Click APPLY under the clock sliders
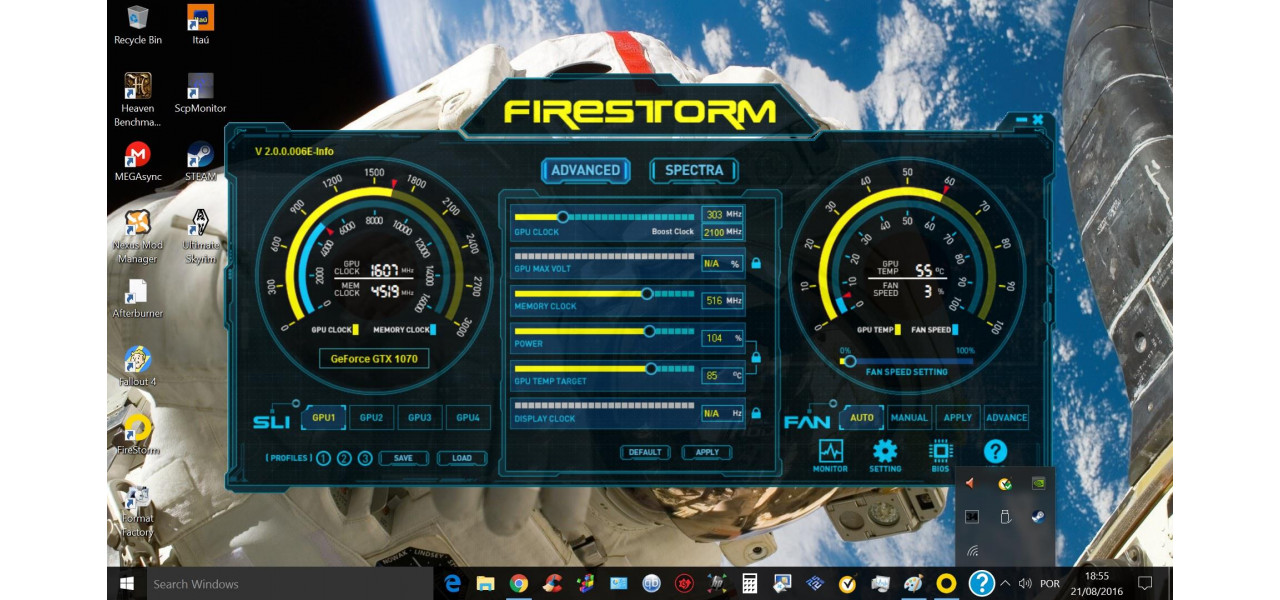This screenshot has height=600, width=1280. tap(707, 452)
